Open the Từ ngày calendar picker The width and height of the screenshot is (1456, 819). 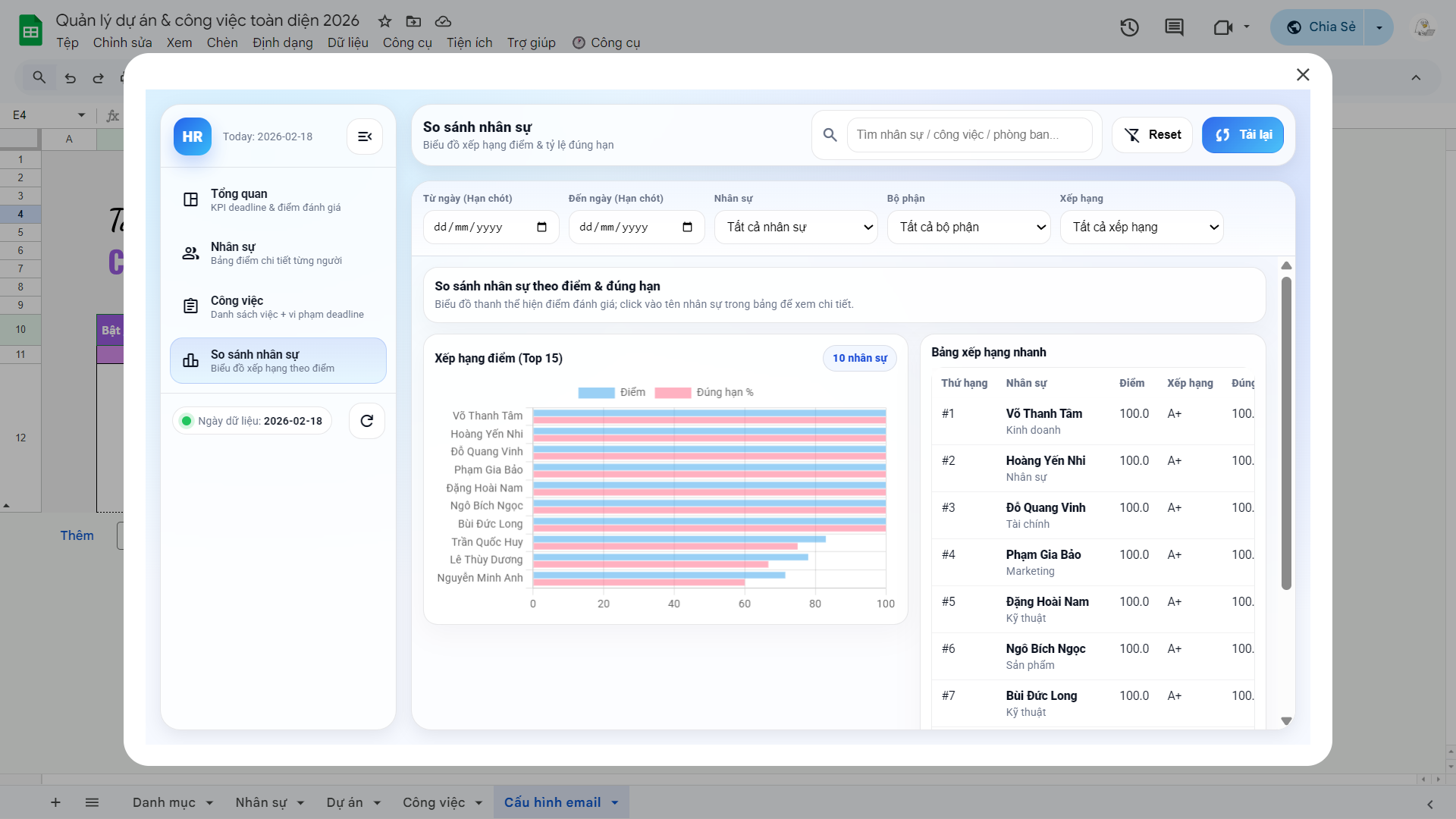point(541,227)
